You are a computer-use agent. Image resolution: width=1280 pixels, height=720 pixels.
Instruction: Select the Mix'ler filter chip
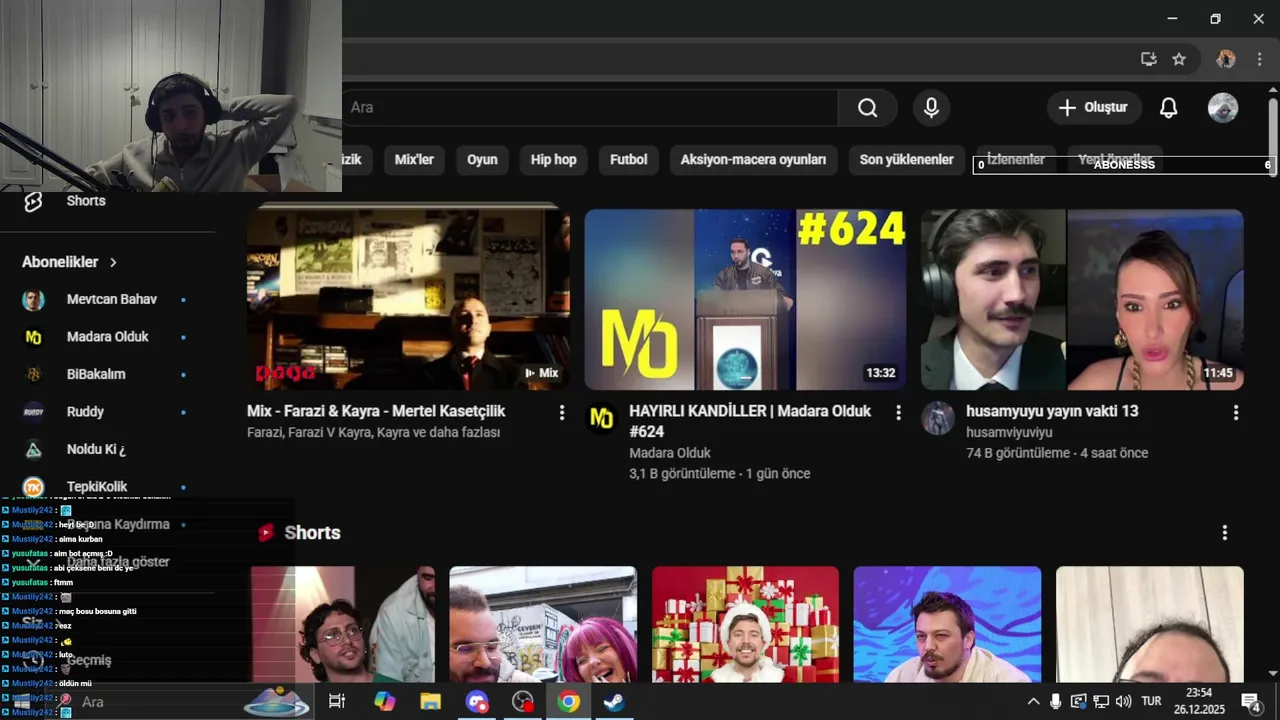click(x=414, y=160)
